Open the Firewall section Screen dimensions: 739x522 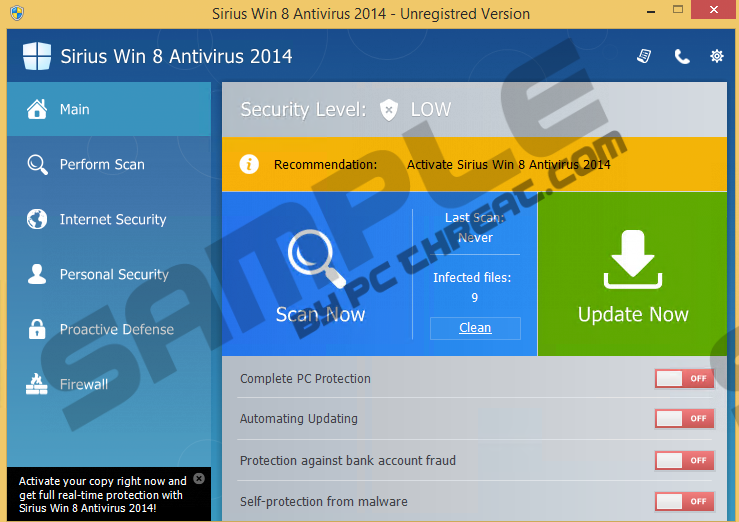(x=109, y=384)
